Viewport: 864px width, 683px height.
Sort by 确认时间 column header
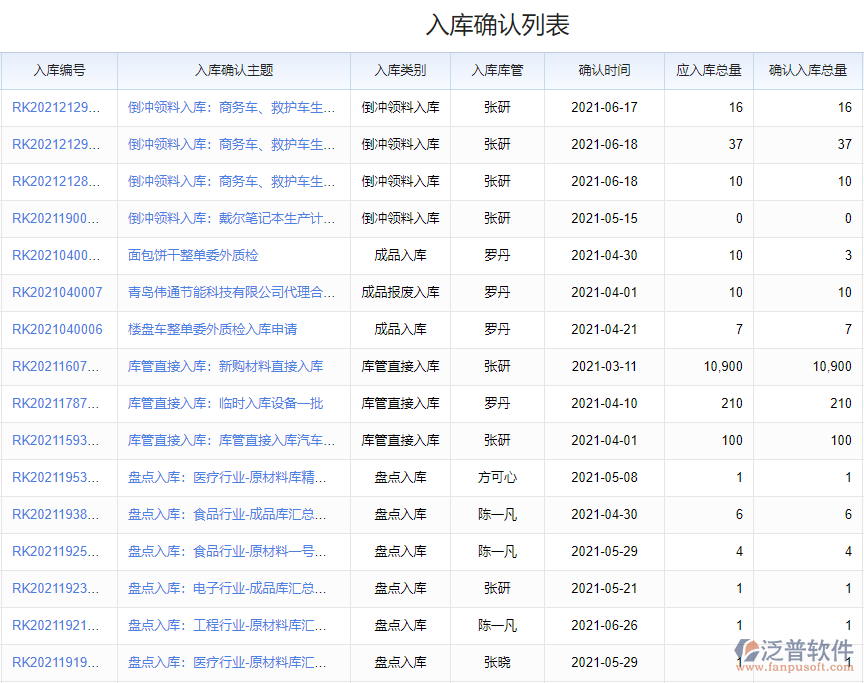(x=604, y=71)
